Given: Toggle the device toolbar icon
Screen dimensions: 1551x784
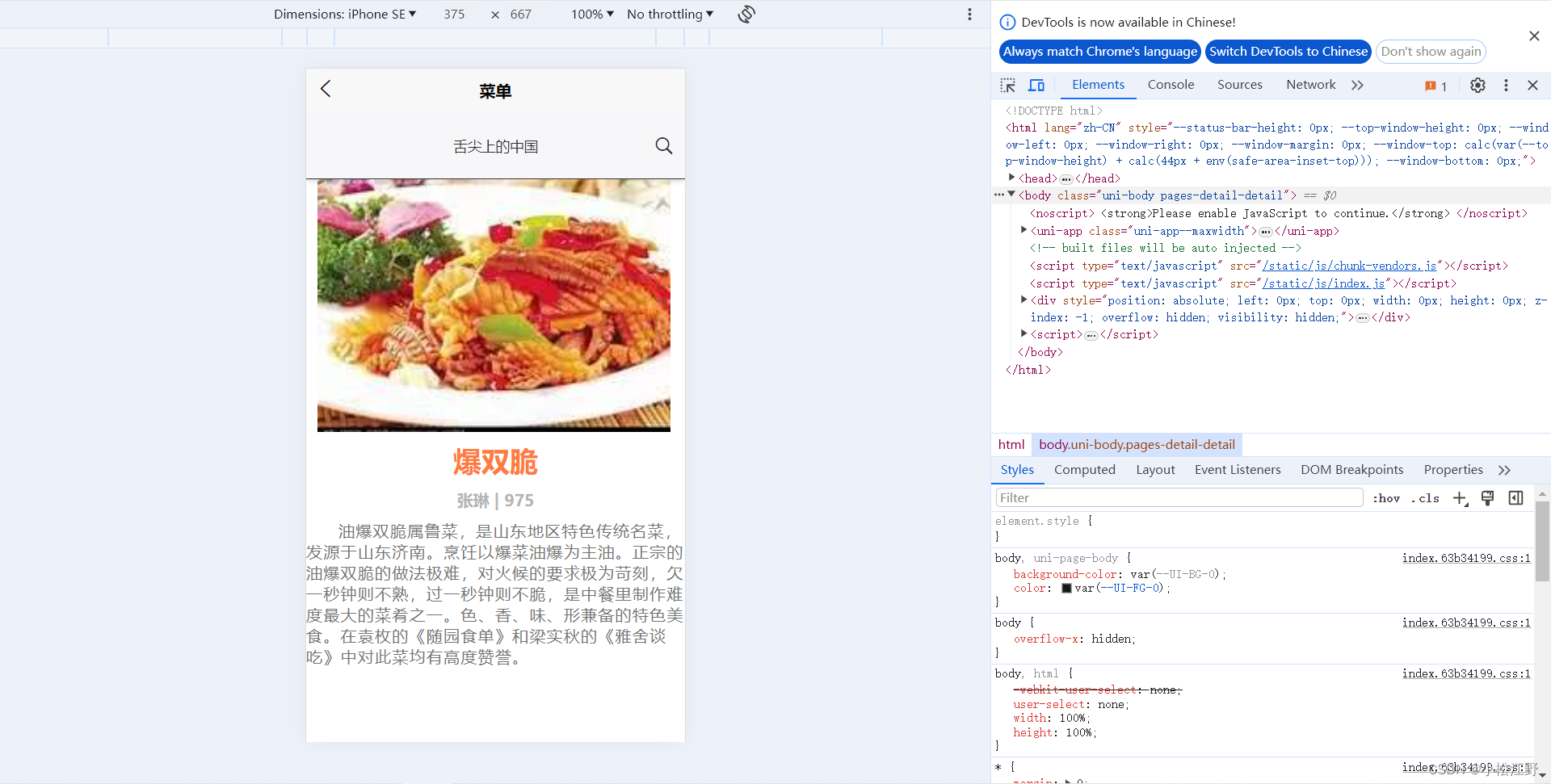Looking at the screenshot, I should pos(1036,85).
